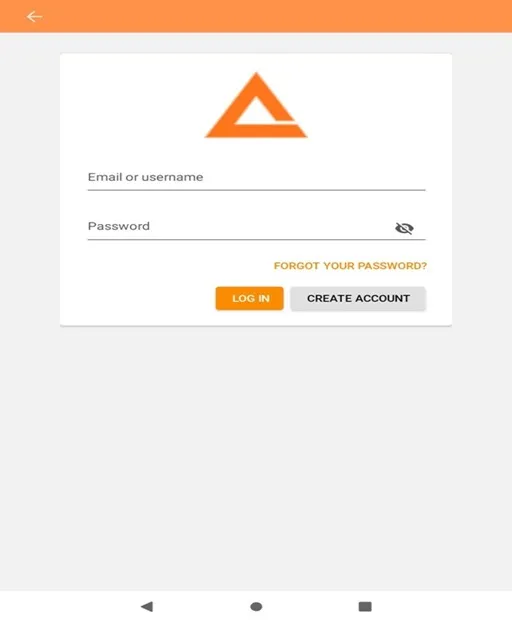Click the "Email or username" placeholder text

click(146, 177)
